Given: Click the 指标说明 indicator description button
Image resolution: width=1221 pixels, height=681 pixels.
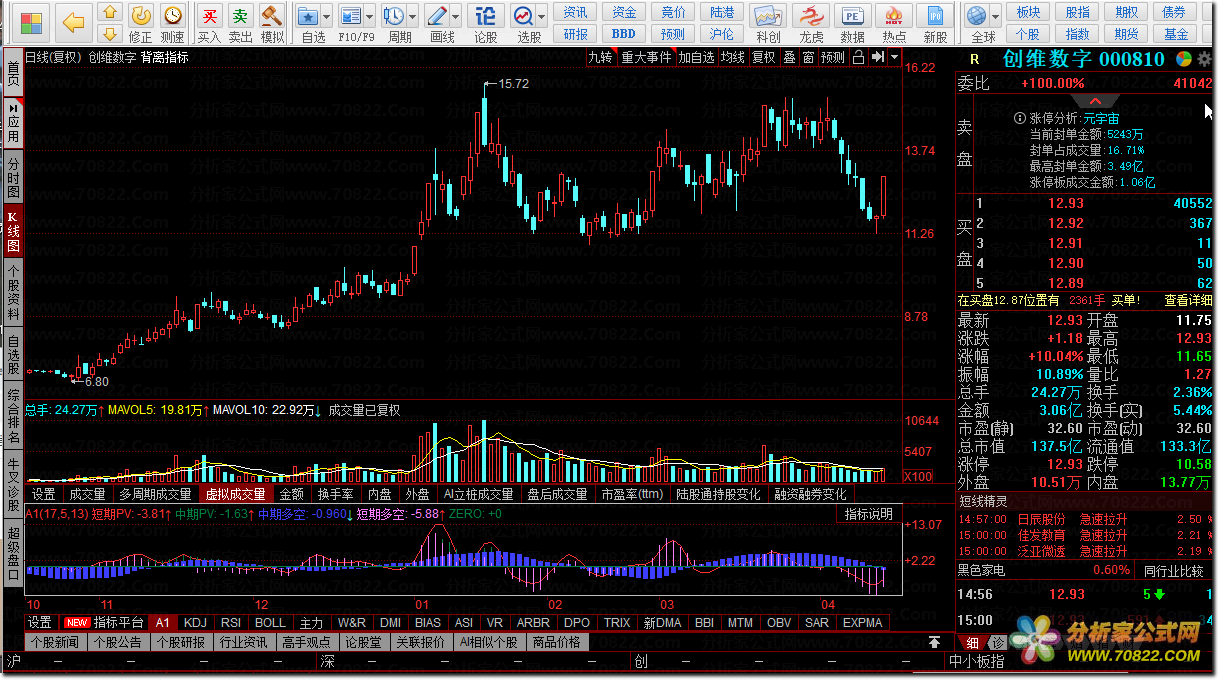Looking at the screenshot, I should [869, 514].
